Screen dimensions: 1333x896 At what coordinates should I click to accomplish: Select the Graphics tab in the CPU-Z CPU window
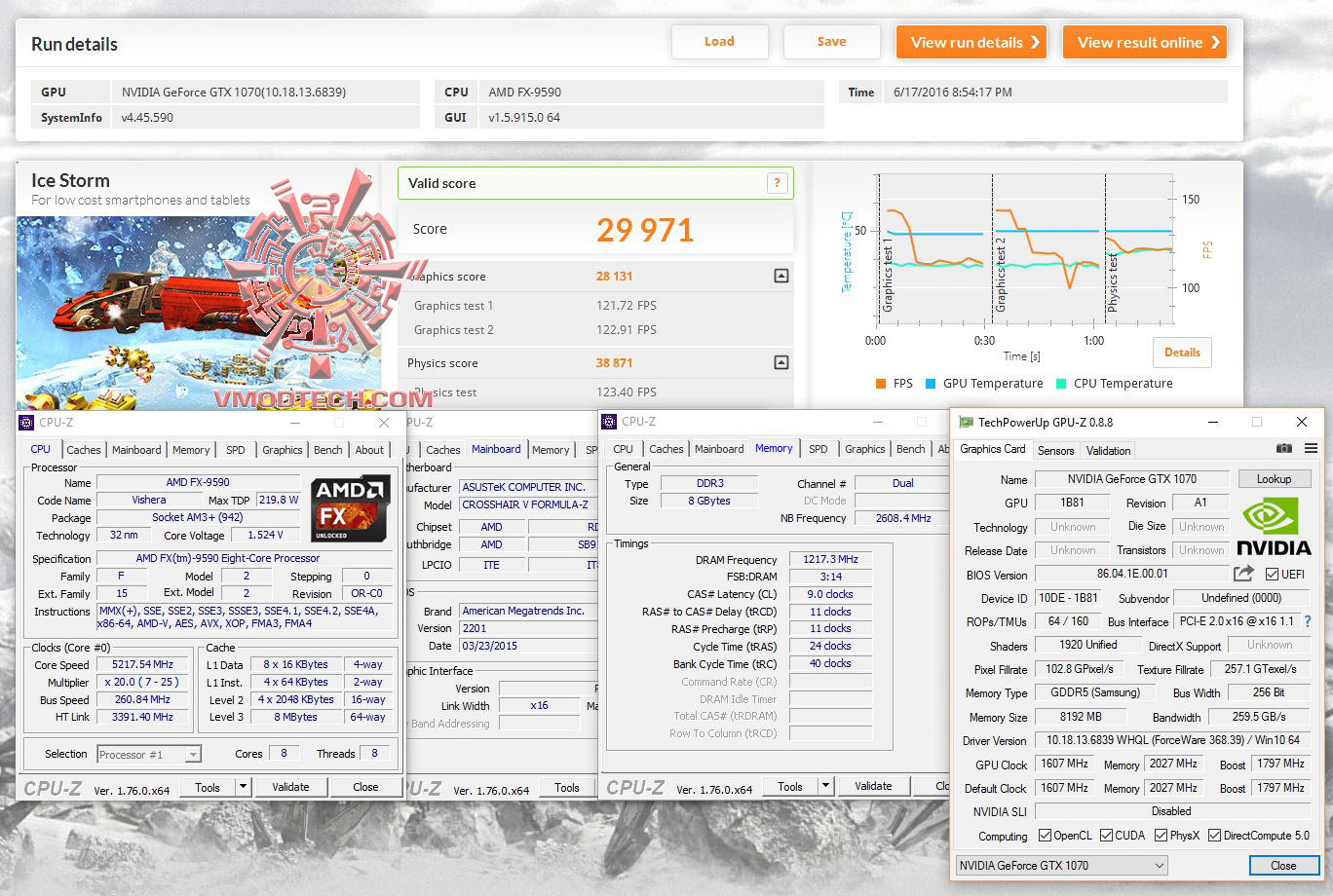pyautogui.click(x=283, y=450)
